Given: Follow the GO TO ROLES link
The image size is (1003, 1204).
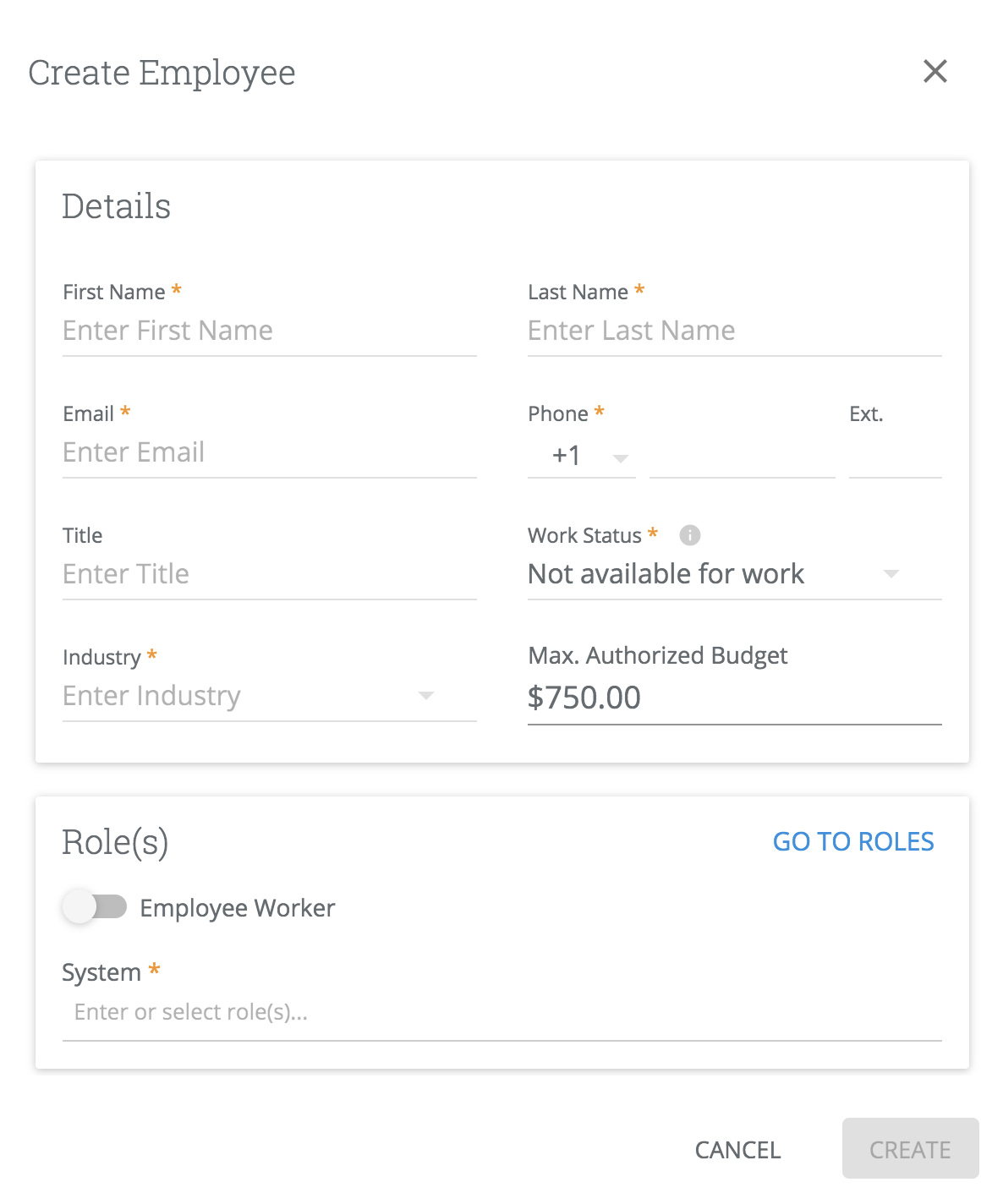Looking at the screenshot, I should pos(853,841).
